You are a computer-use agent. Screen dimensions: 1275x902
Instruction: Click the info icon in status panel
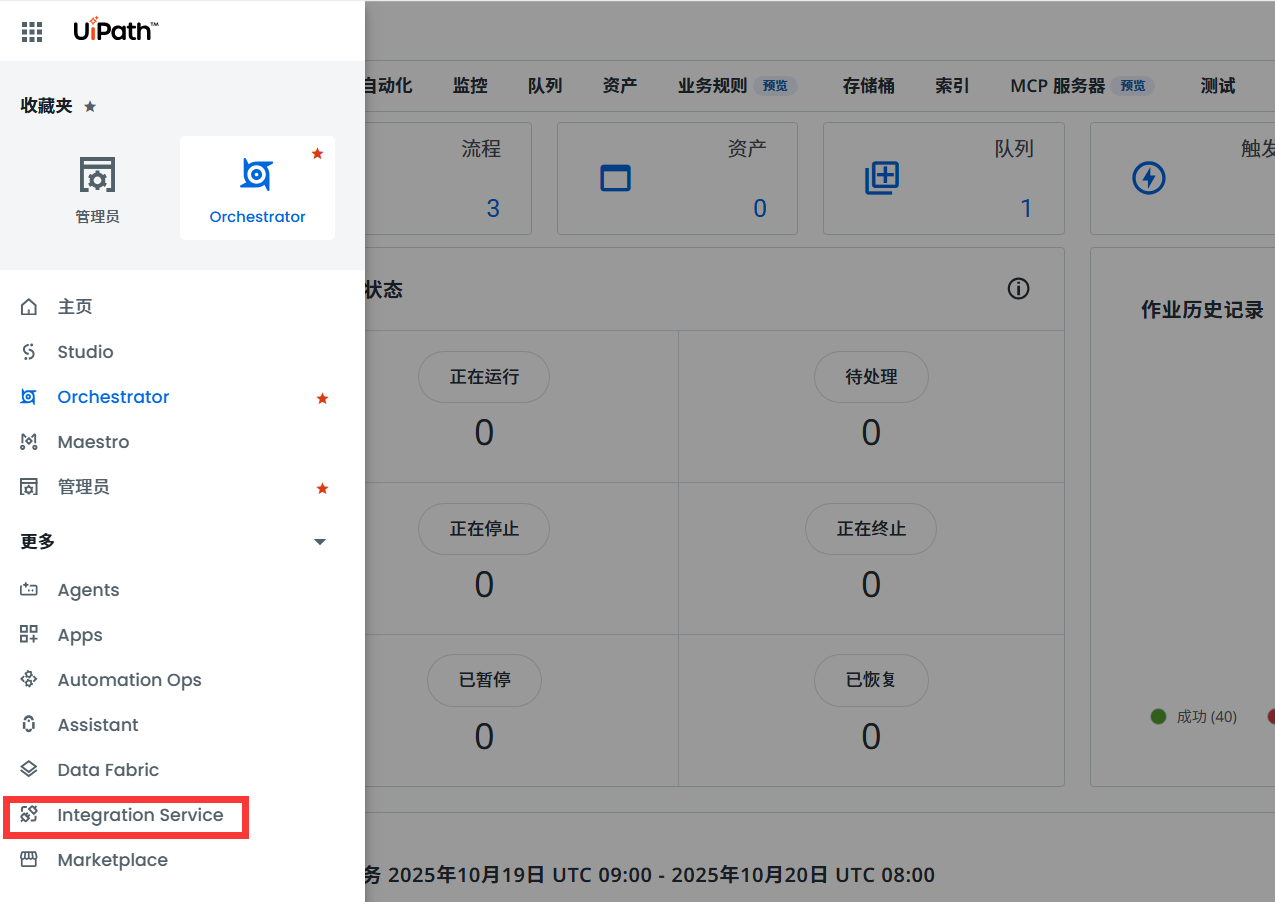(x=1018, y=289)
